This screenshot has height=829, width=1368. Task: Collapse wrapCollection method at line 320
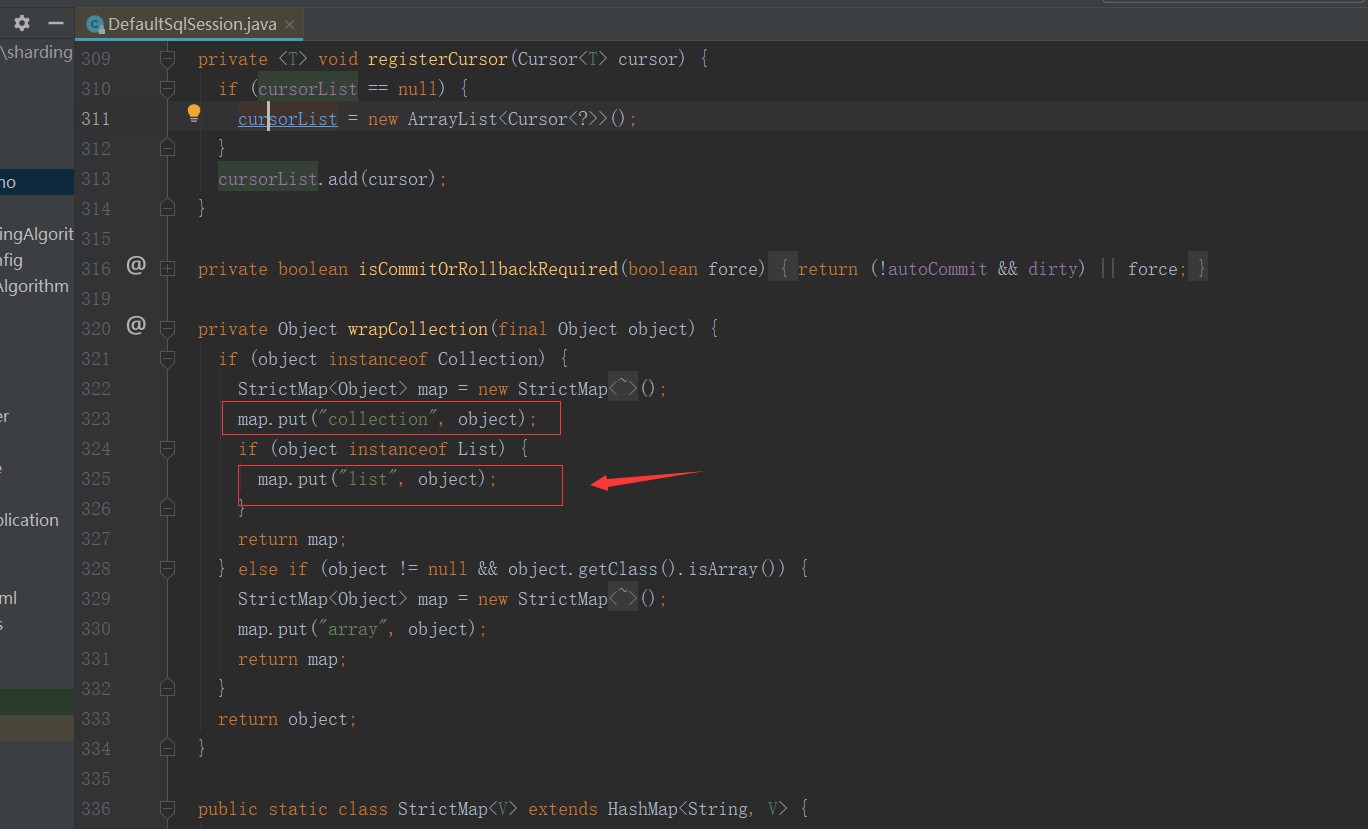coord(167,329)
